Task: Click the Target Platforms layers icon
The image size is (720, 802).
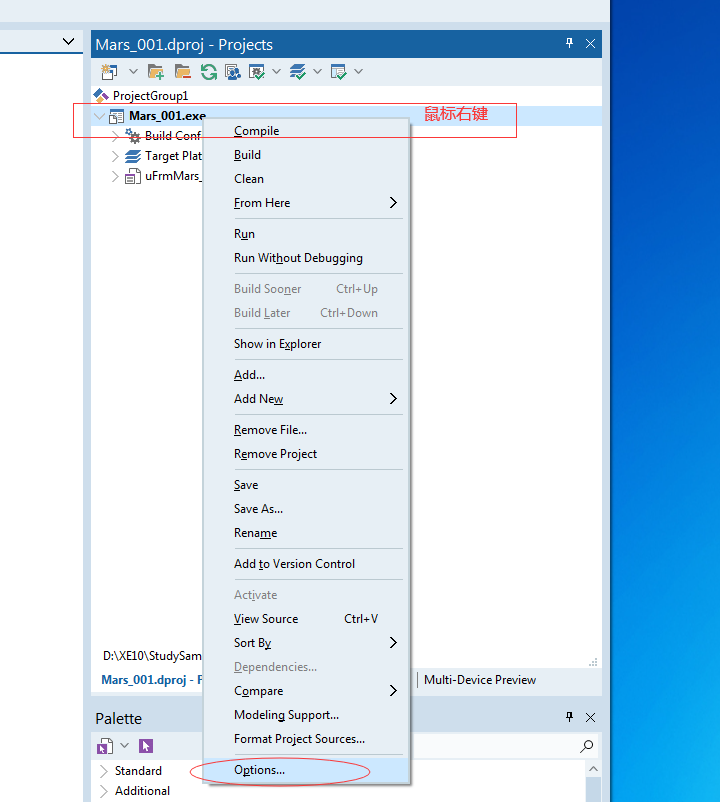Action: 133,156
